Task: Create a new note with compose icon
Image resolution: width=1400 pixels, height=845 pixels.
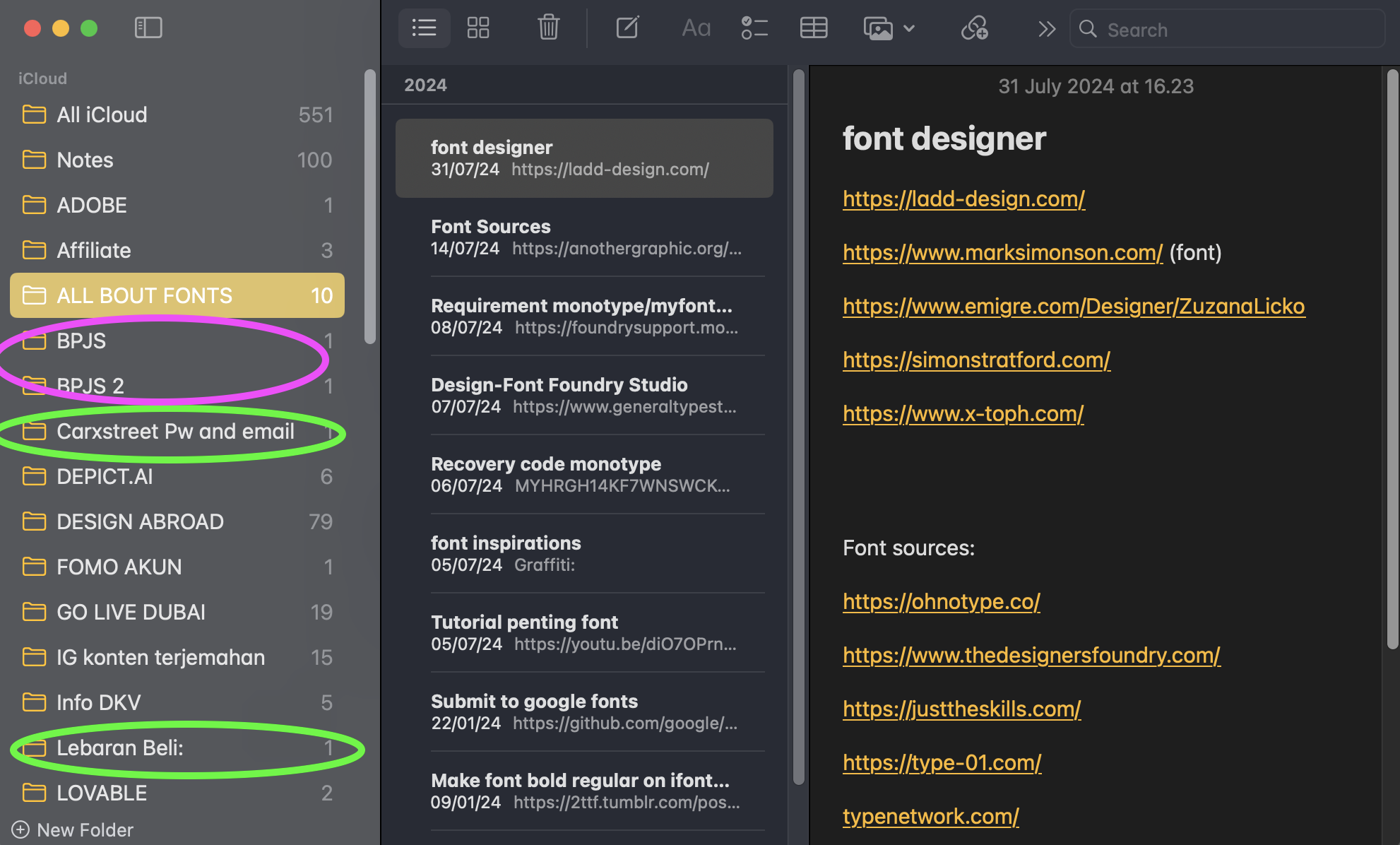Action: pyautogui.click(x=627, y=28)
